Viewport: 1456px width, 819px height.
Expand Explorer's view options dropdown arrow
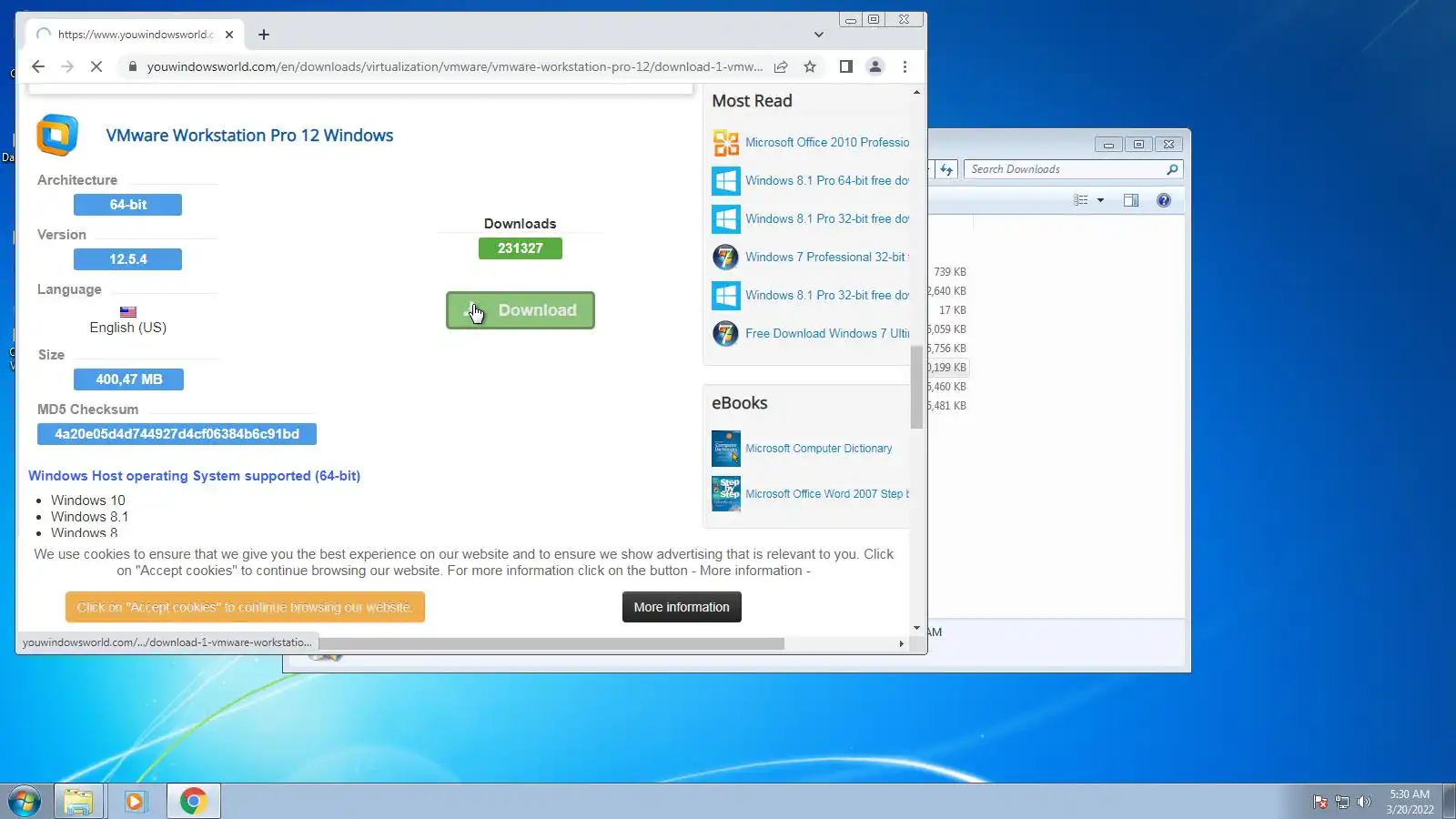[1100, 200]
